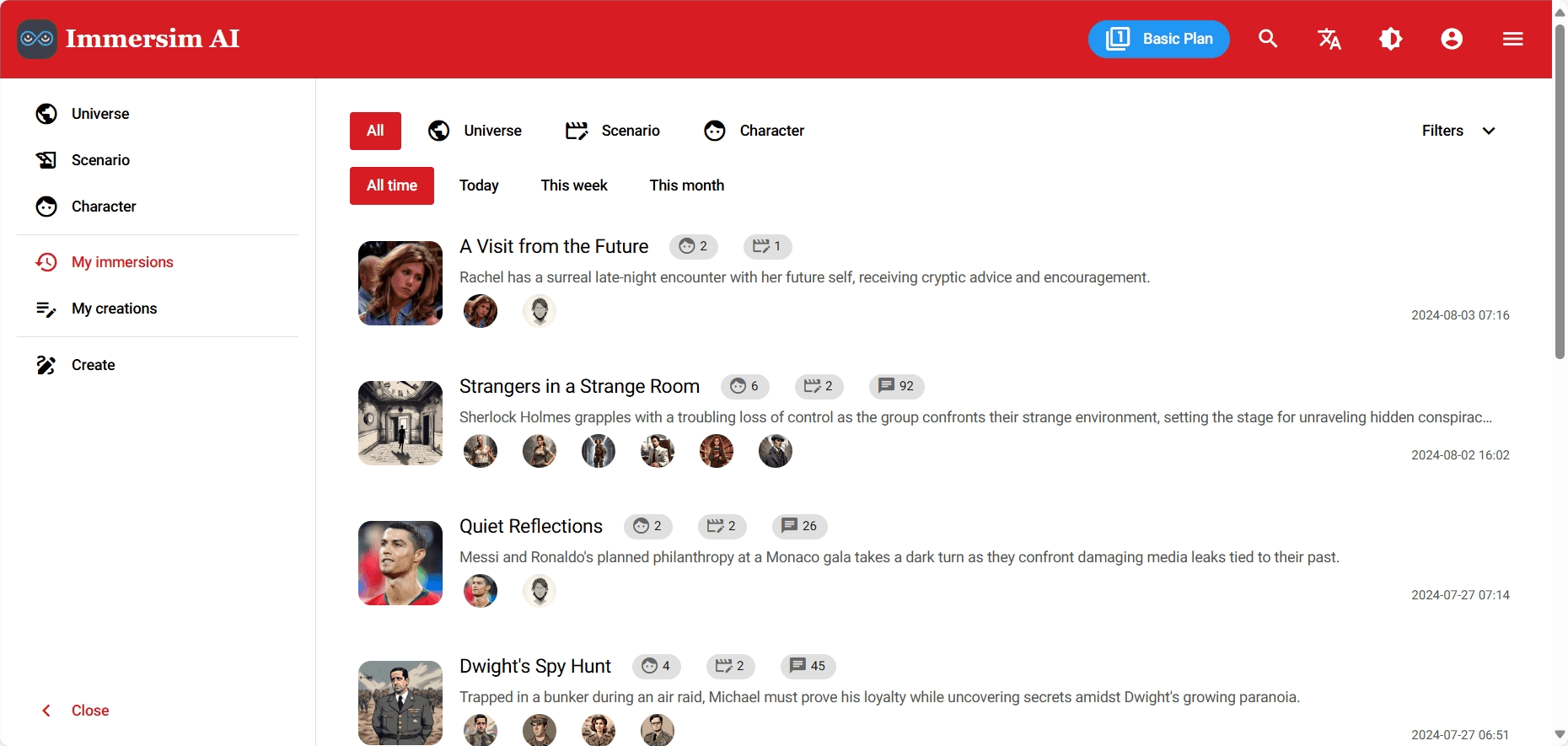
Task: Open the Quiet Reflections Ronaldo thumbnail
Action: click(400, 563)
